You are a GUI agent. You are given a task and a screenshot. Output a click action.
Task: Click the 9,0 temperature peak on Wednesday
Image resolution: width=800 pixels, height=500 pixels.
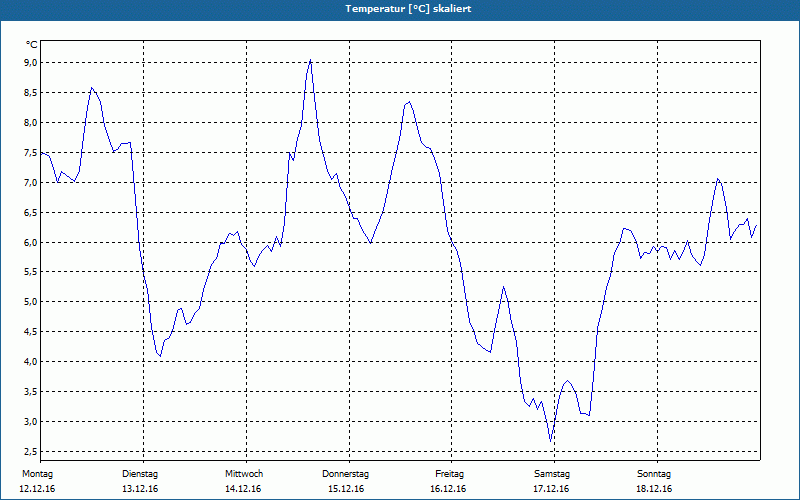click(x=310, y=60)
